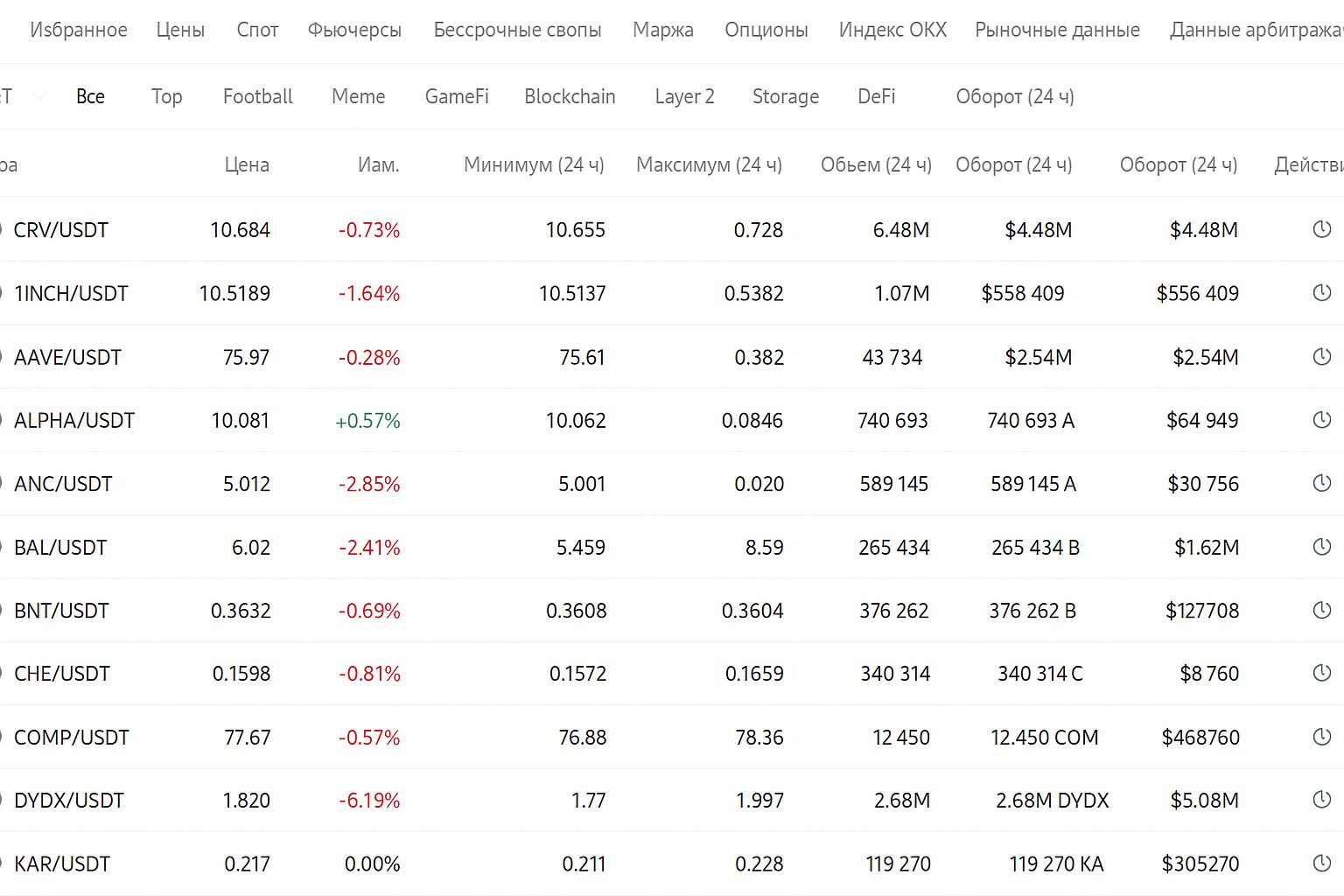Sort by Минимум (24 ч) column header

coord(534,164)
